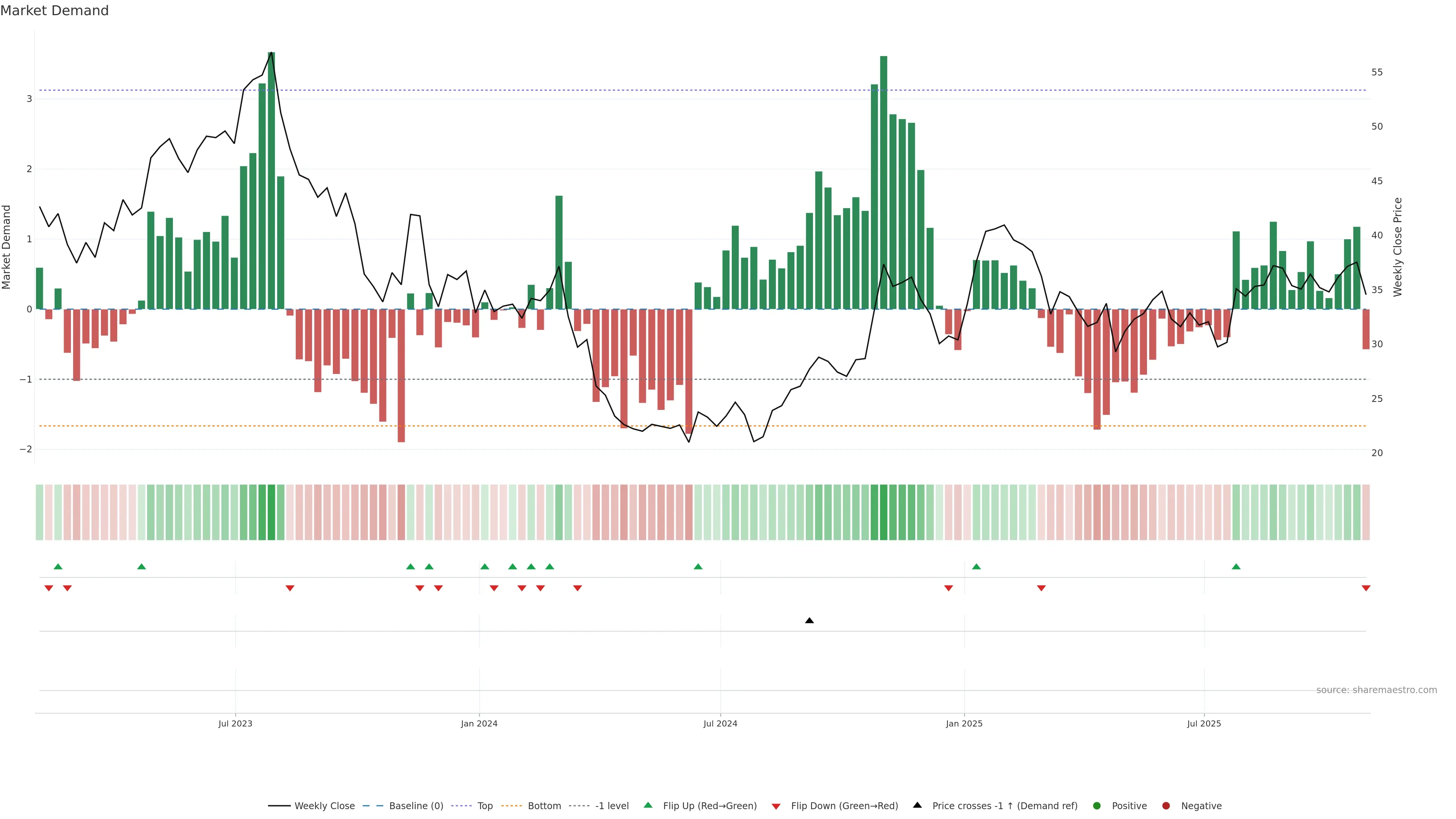
Task: Click the leftmost green flip-up marker
Action: [58, 566]
